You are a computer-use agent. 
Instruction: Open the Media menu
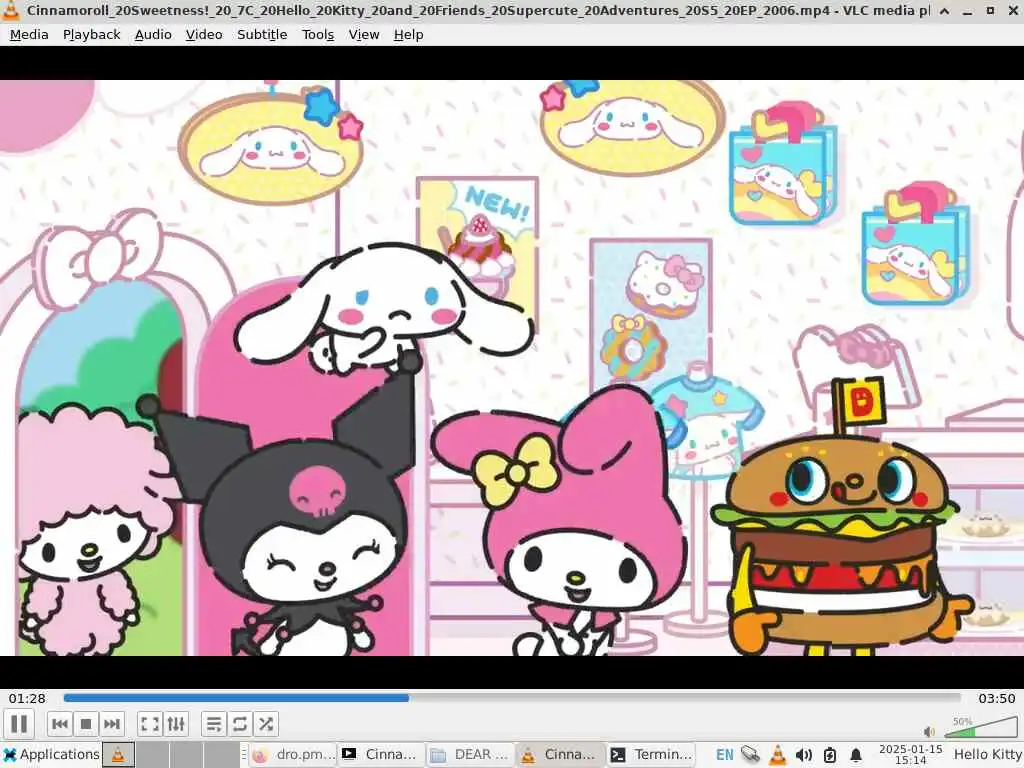[29, 35]
